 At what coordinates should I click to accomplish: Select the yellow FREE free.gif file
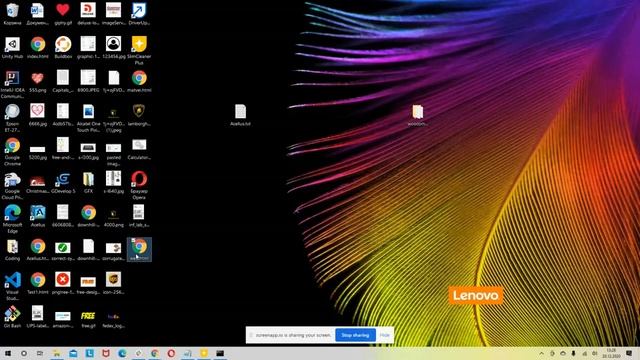click(88, 317)
